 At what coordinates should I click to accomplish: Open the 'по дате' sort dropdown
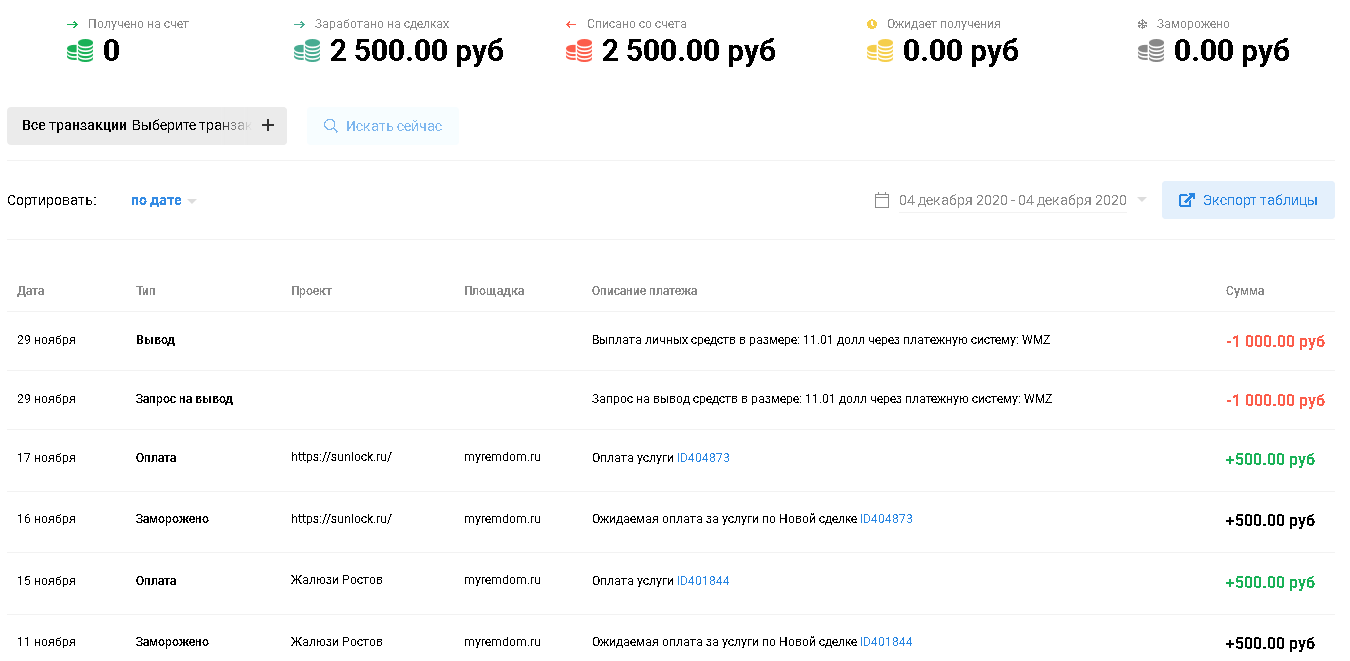(x=163, y=200)
